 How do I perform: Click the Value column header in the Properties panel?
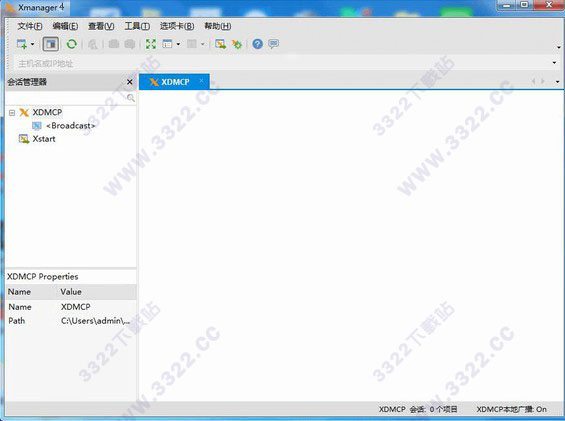click(x=71, y=292)
